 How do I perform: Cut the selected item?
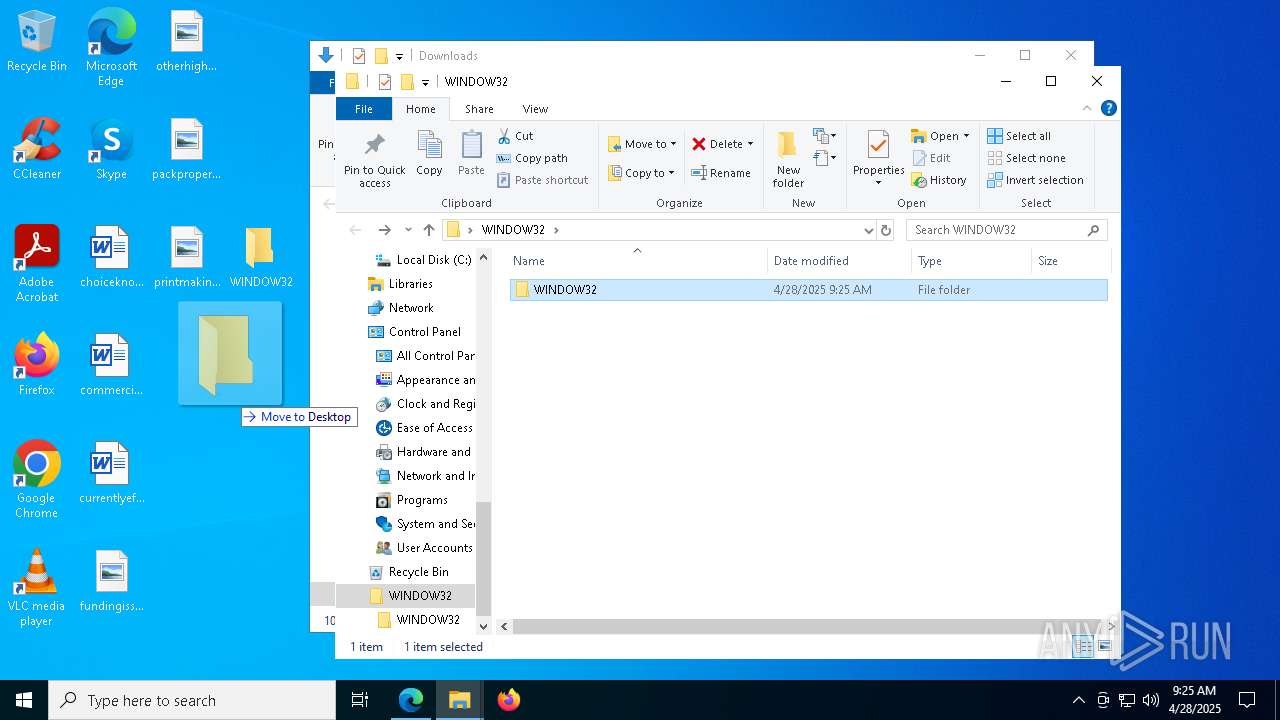[x=516, y=136]
